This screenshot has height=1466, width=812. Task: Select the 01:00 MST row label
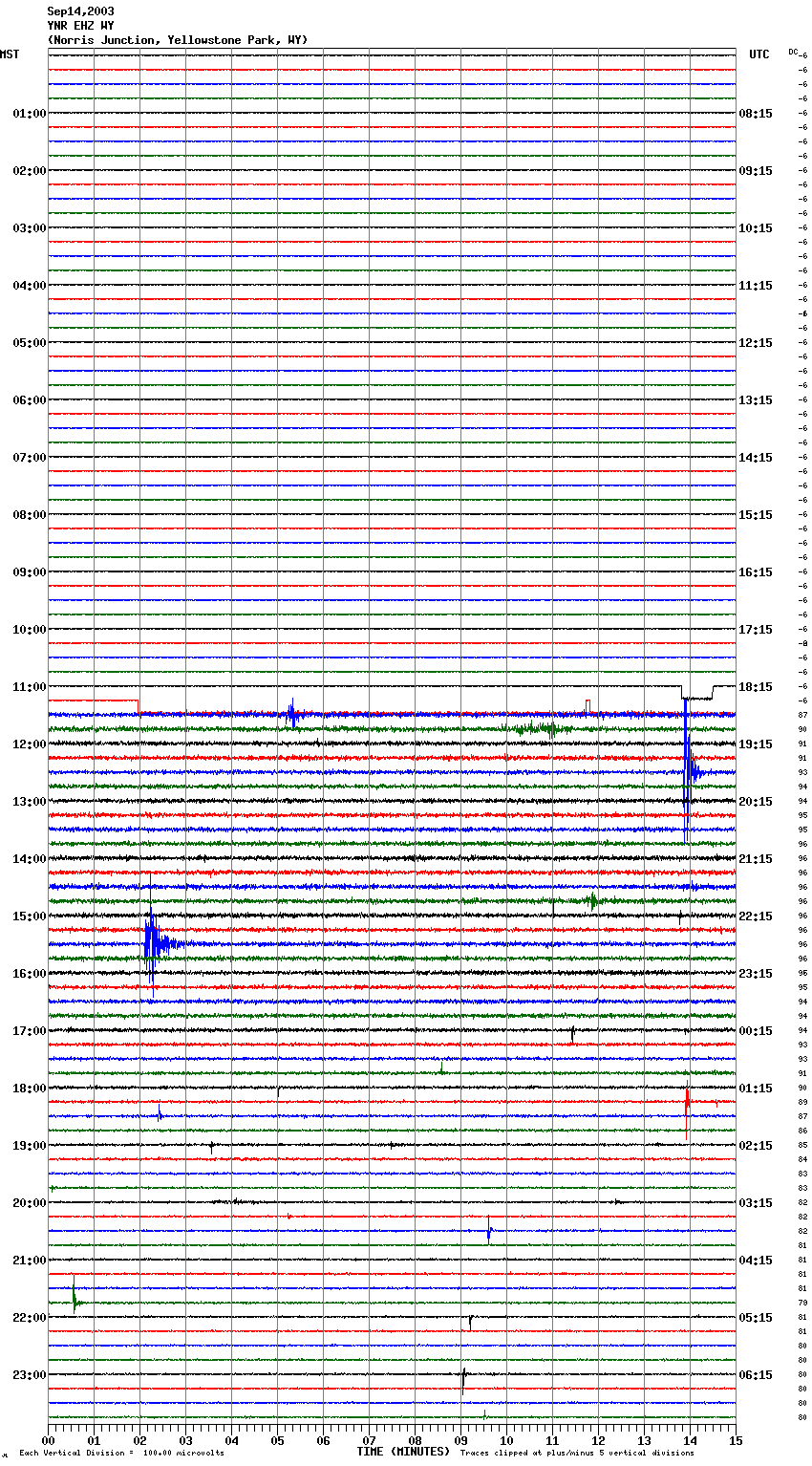tap(29, 114)
